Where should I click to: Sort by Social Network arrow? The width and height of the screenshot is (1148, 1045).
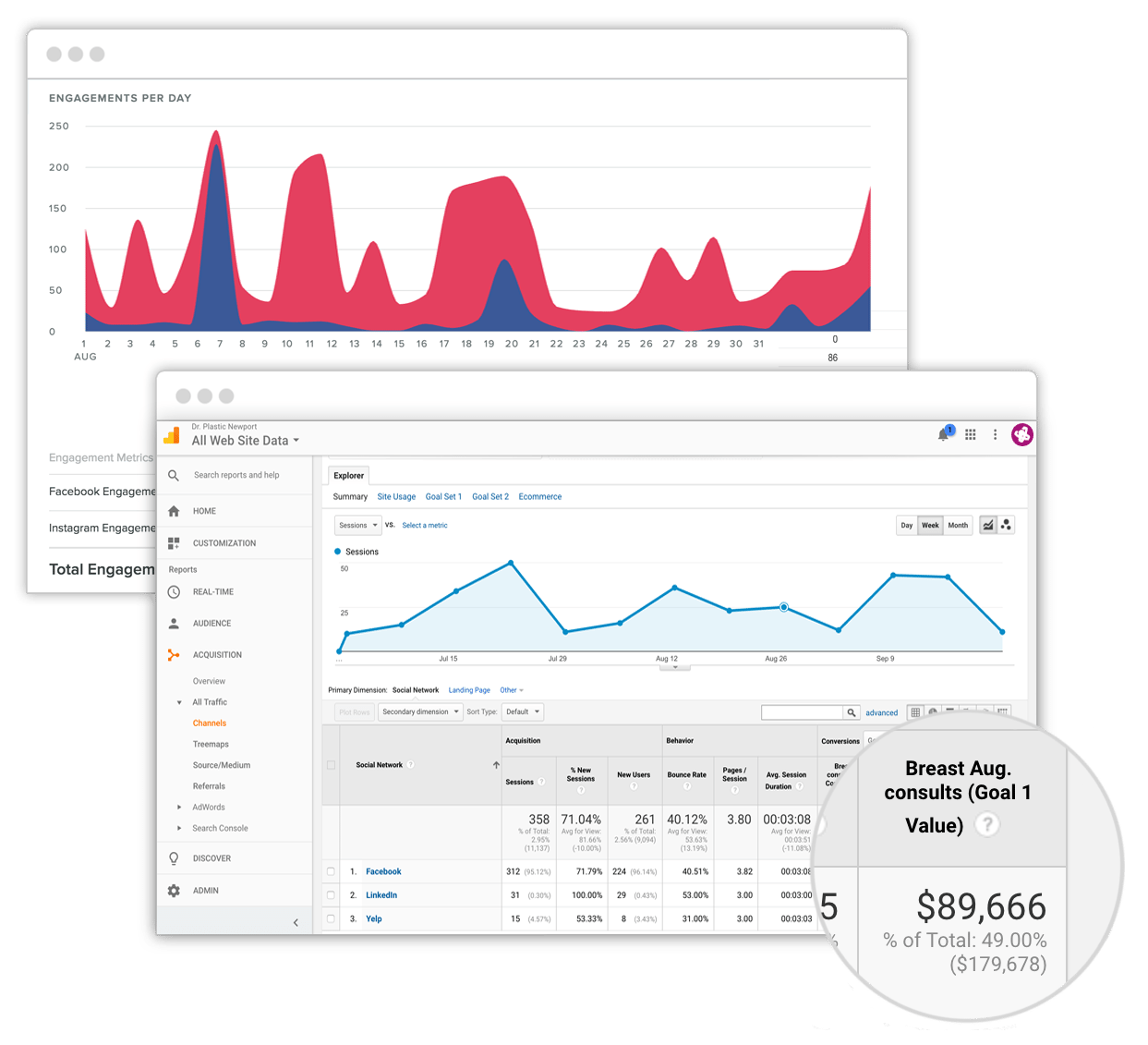[x=496, y=765]
